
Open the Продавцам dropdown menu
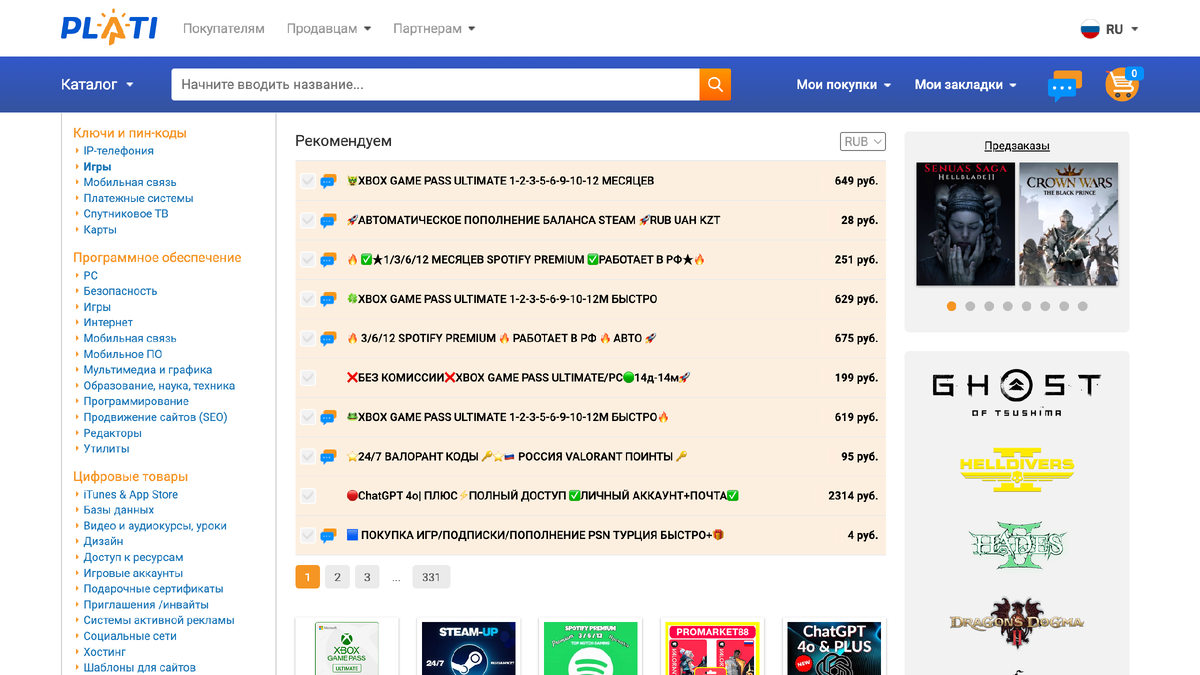329,29
